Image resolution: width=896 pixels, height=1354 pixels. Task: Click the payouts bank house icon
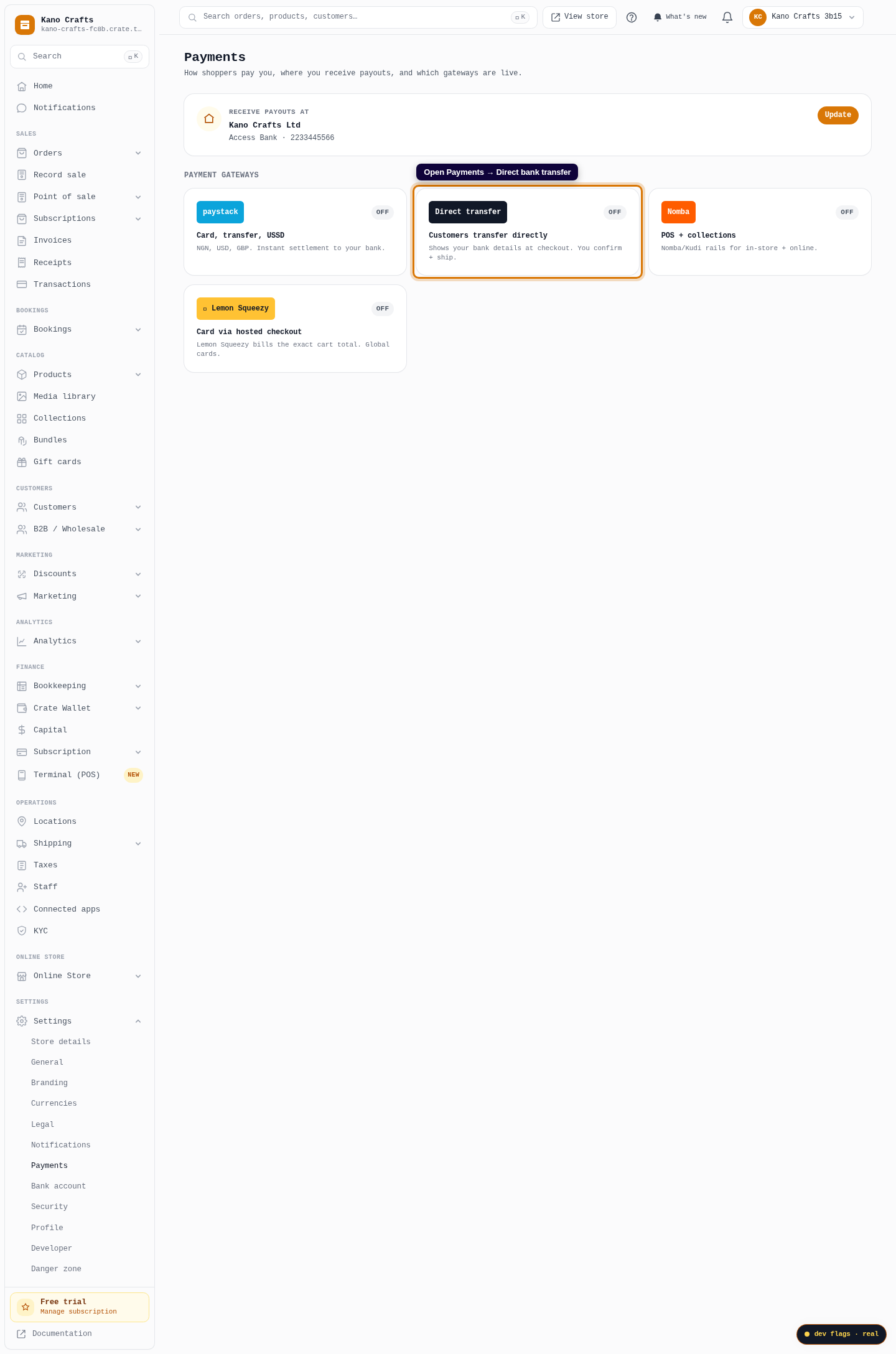click(x=209, y=118)
